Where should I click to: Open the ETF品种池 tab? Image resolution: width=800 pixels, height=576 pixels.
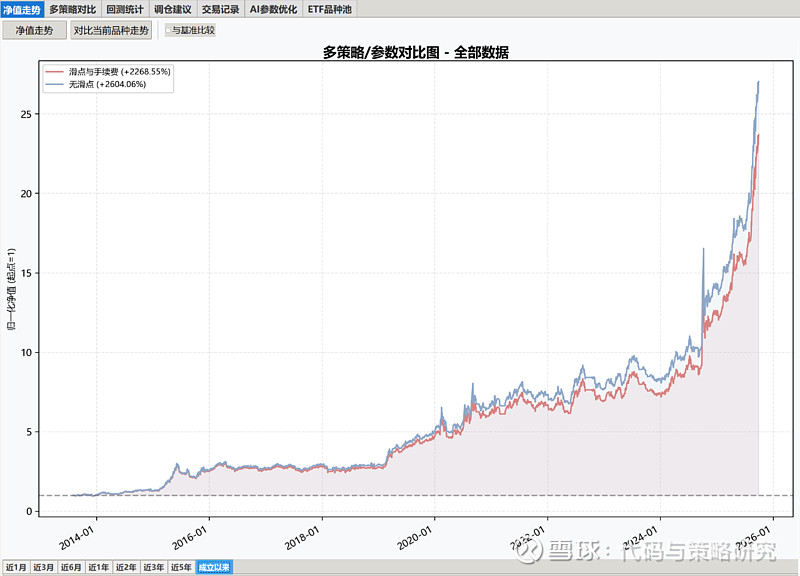point(330,8)
